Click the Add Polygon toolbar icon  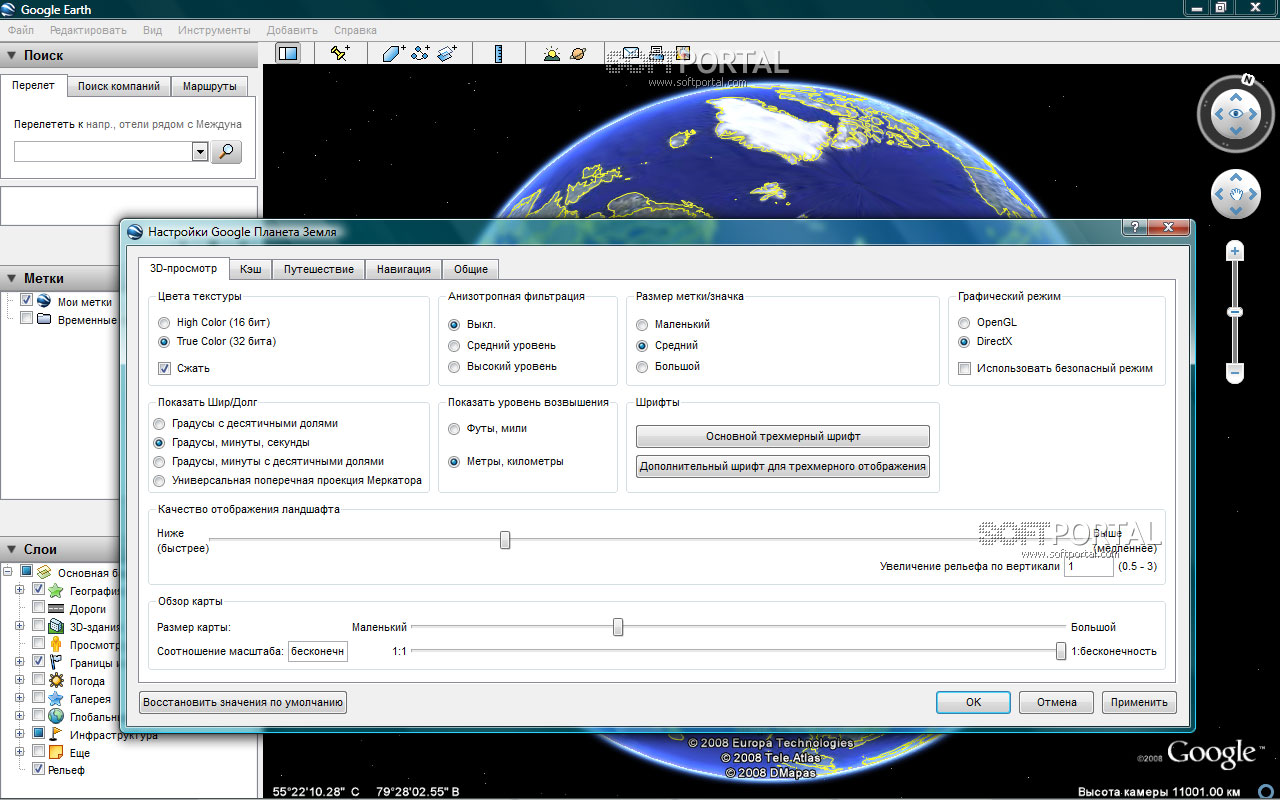tap(393, 53)
